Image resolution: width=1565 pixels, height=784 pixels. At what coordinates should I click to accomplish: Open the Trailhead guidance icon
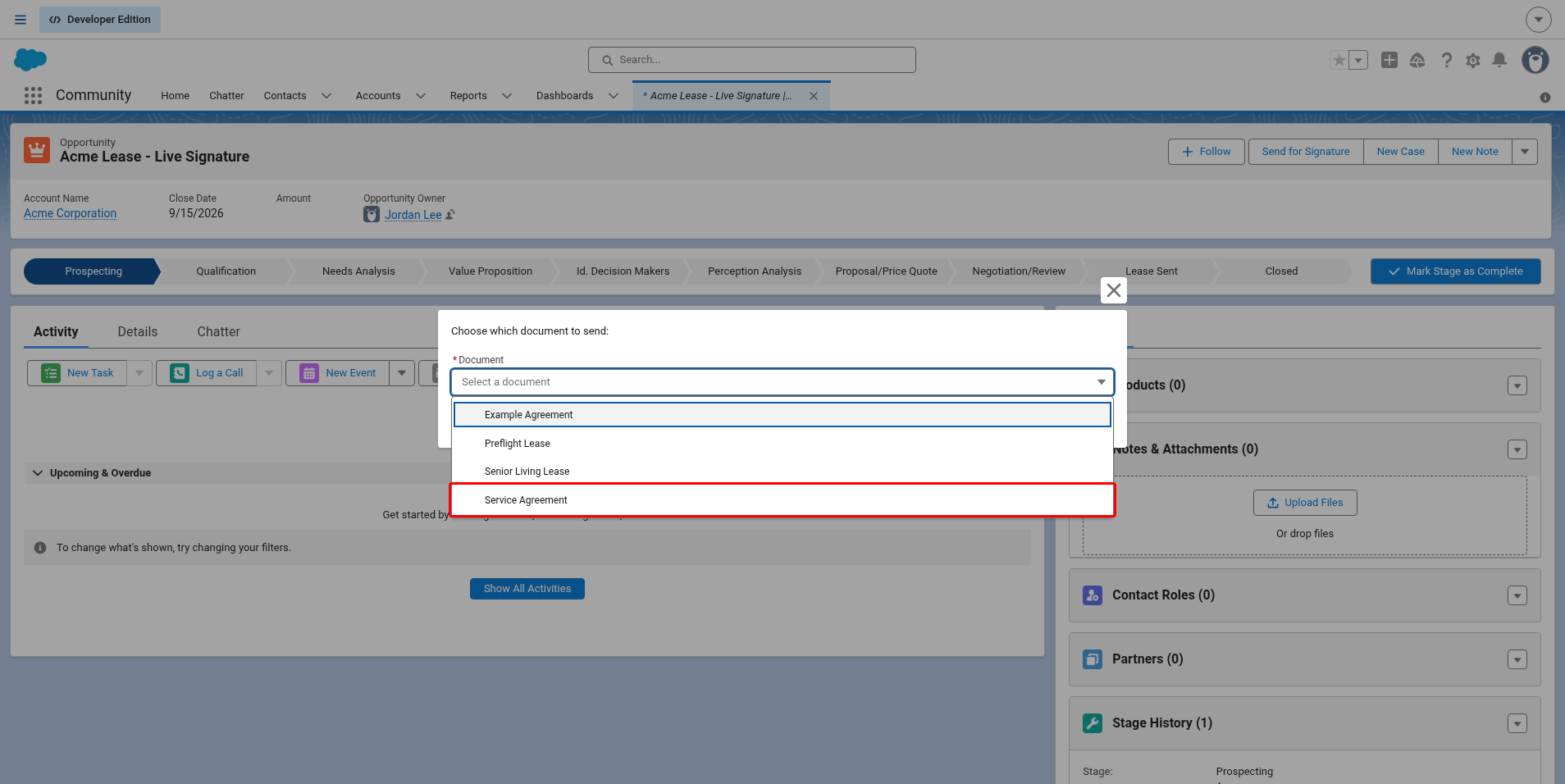1417,60
